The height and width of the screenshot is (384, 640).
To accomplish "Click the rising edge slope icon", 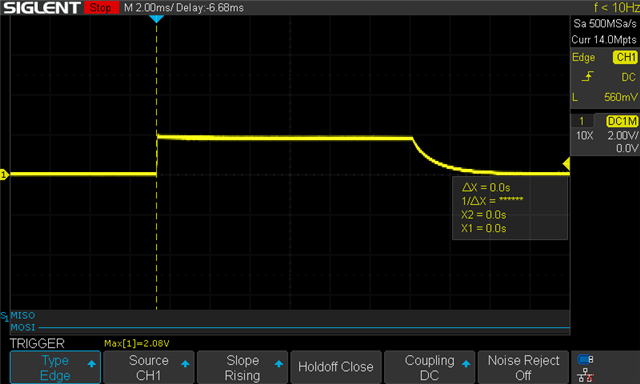I will (587, 76).
